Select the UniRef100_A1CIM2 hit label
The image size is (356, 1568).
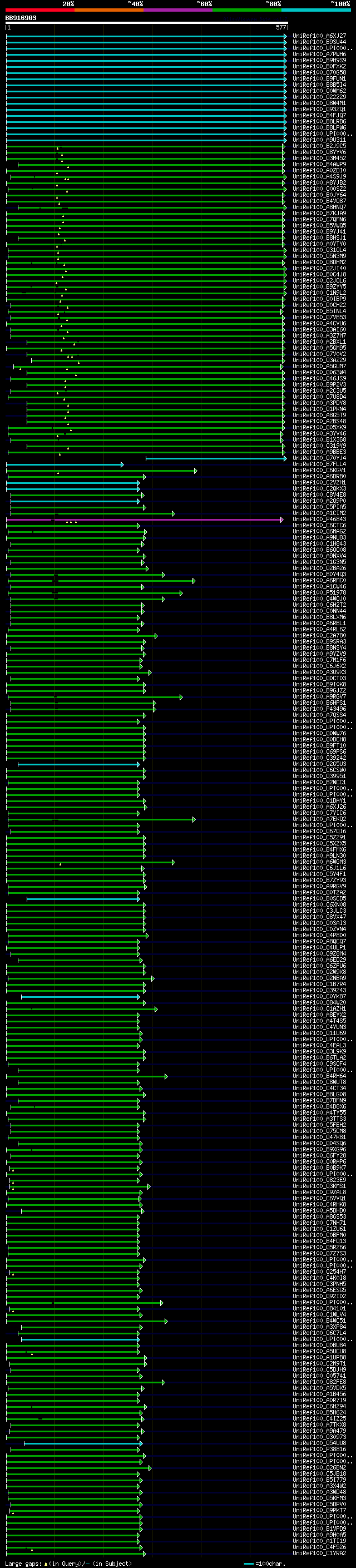pyautogui.click(x=319, y=513)
